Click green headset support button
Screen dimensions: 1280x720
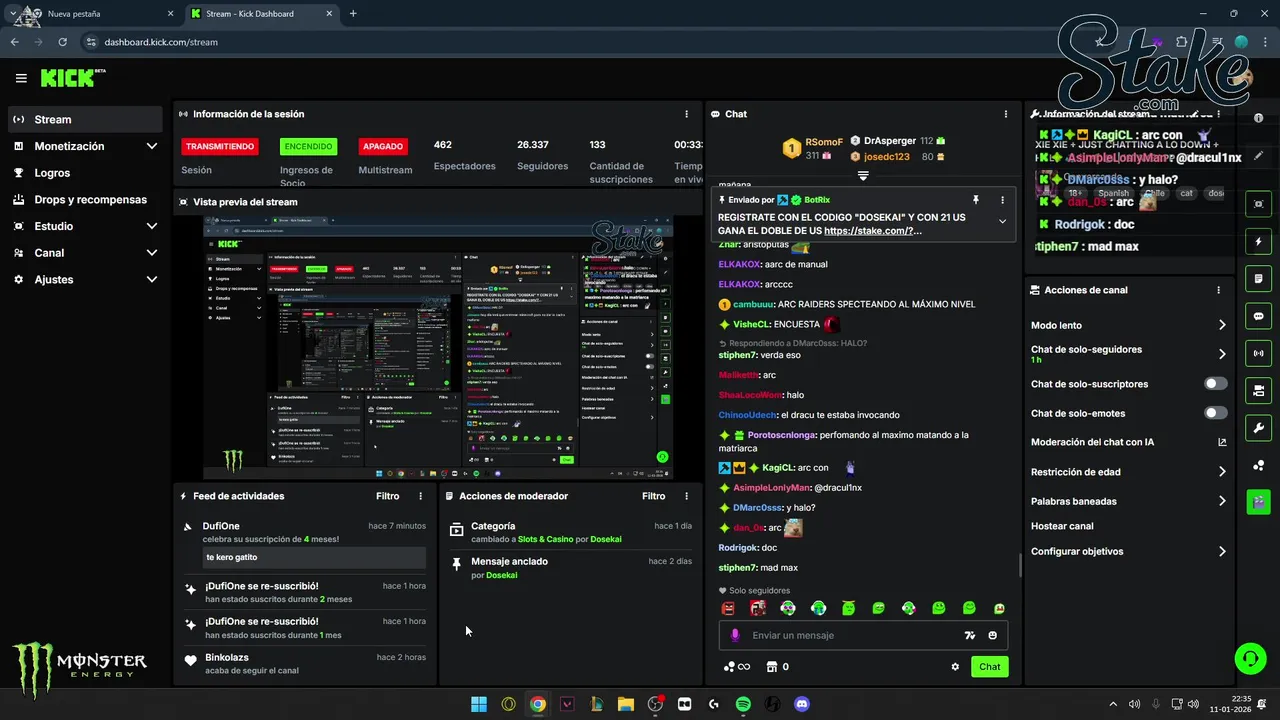tap(1250, 659)
